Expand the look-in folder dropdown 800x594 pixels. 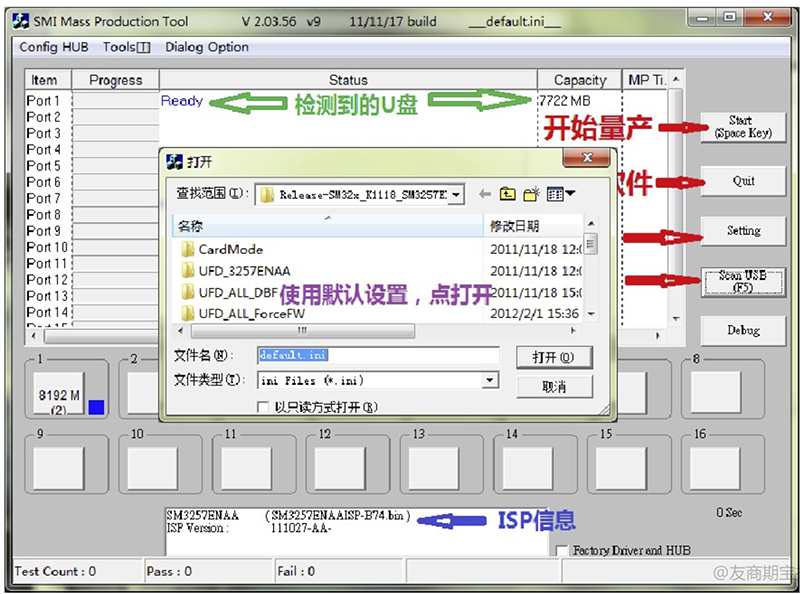click(456, 194)
